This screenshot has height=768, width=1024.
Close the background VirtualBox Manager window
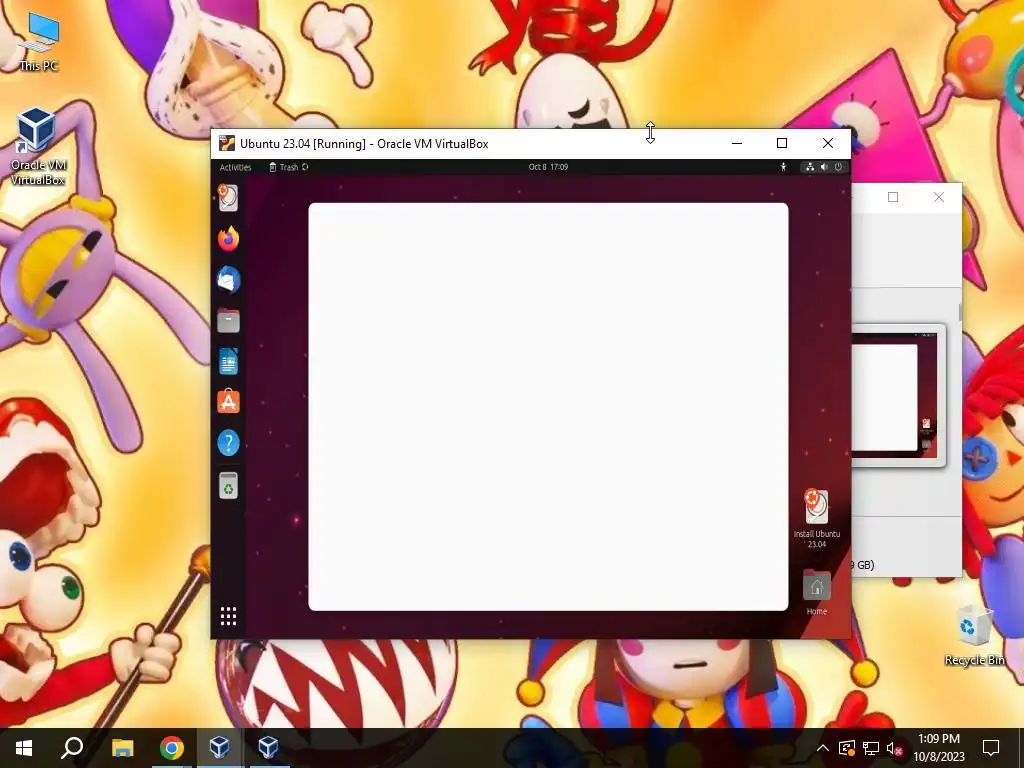click(938, 197)
